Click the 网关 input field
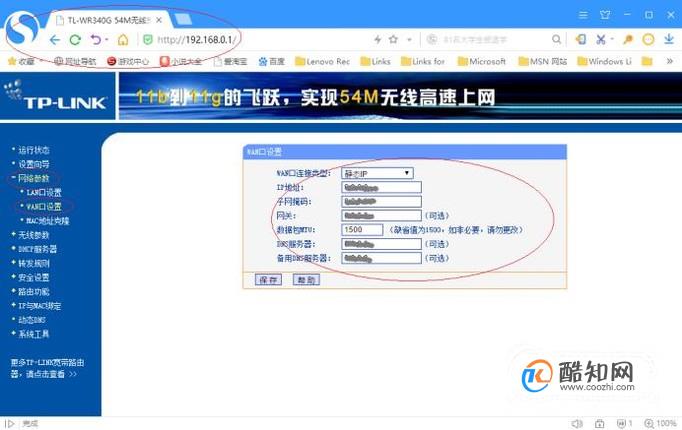The height and width of the screenshot is (430, 682). coord(381,216)
